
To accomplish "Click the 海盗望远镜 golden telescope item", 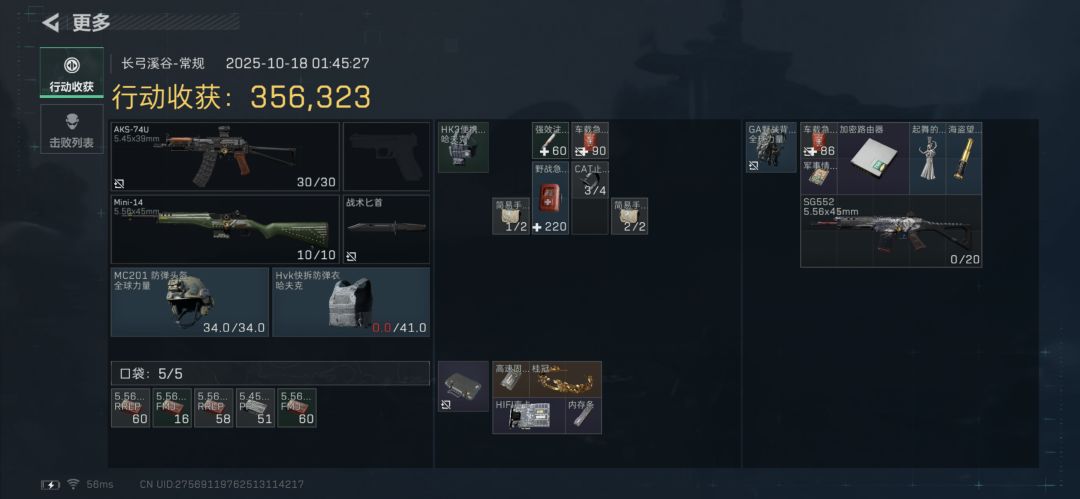I will (x=964, y=159).
